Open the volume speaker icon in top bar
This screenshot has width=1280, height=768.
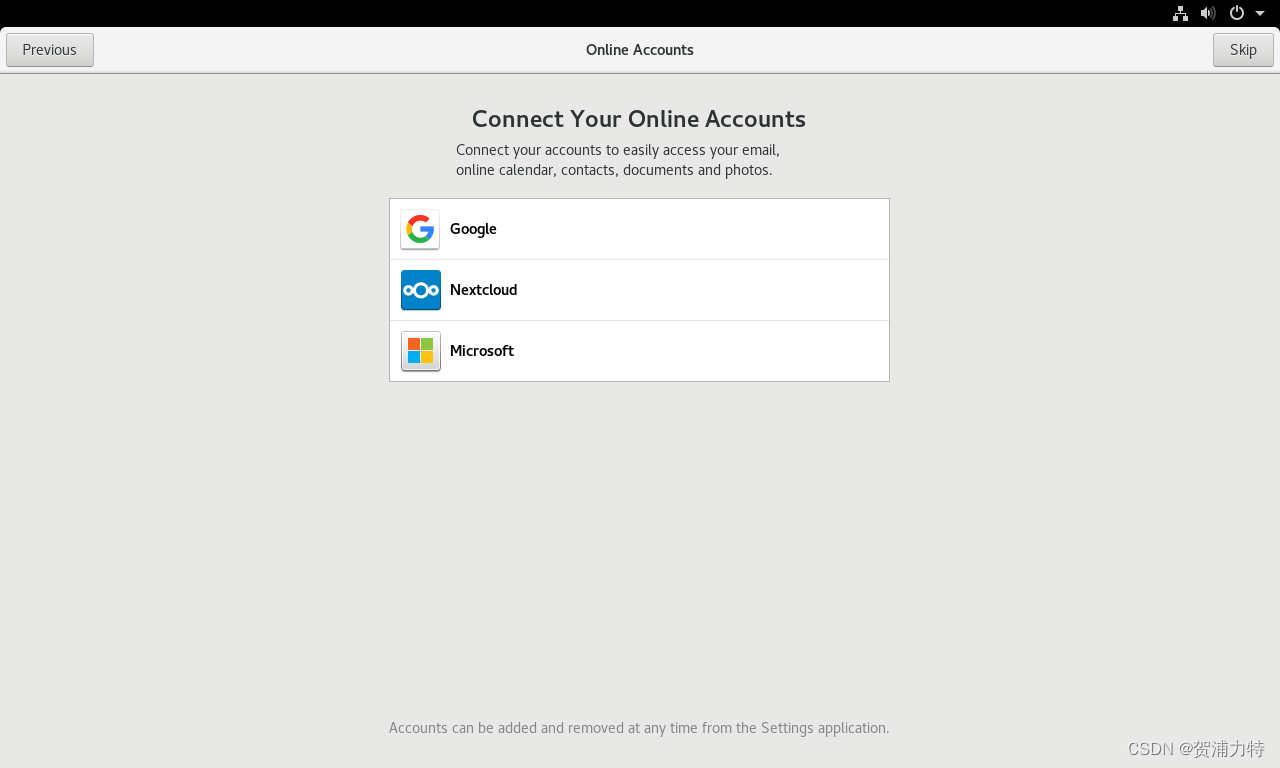1208,13
